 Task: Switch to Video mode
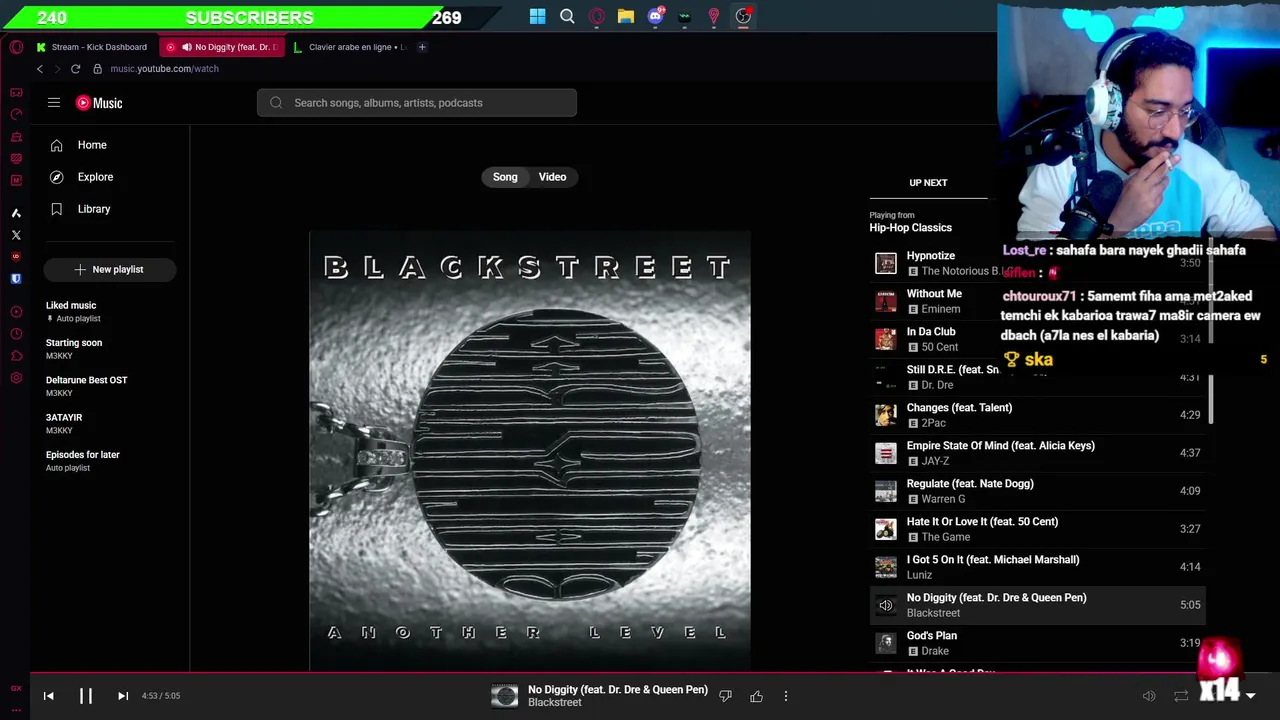pyautogui.click(x=552, y=177)
